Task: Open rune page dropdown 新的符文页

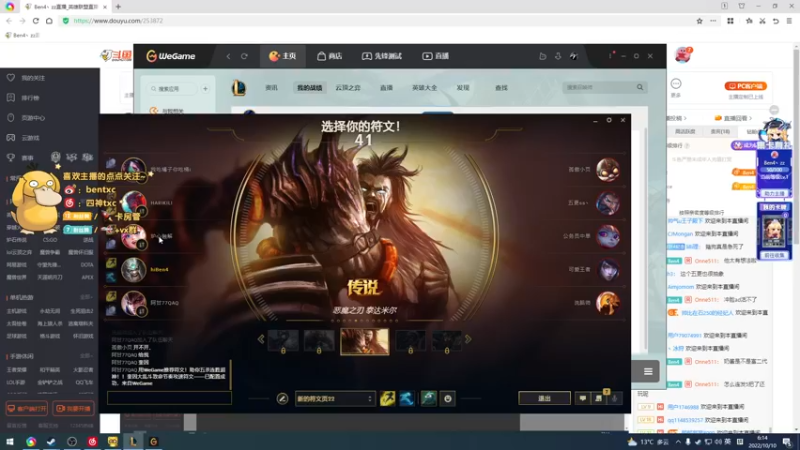Action: [335, 398]
